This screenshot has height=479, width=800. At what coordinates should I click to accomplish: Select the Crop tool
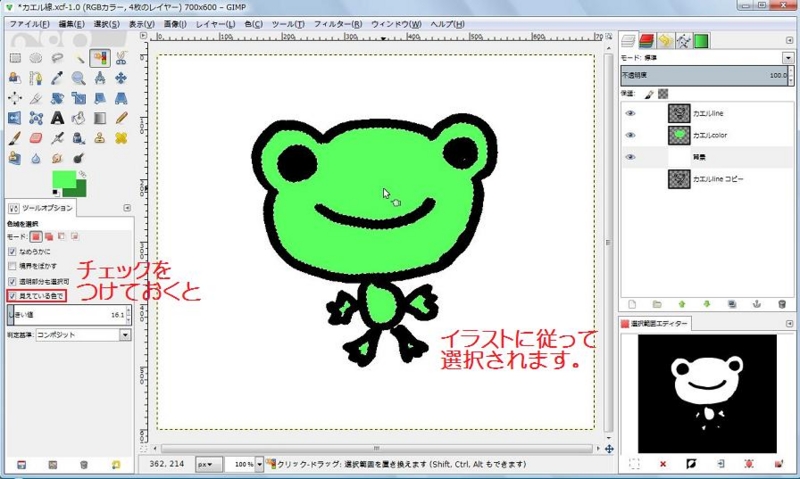point(36,98)
